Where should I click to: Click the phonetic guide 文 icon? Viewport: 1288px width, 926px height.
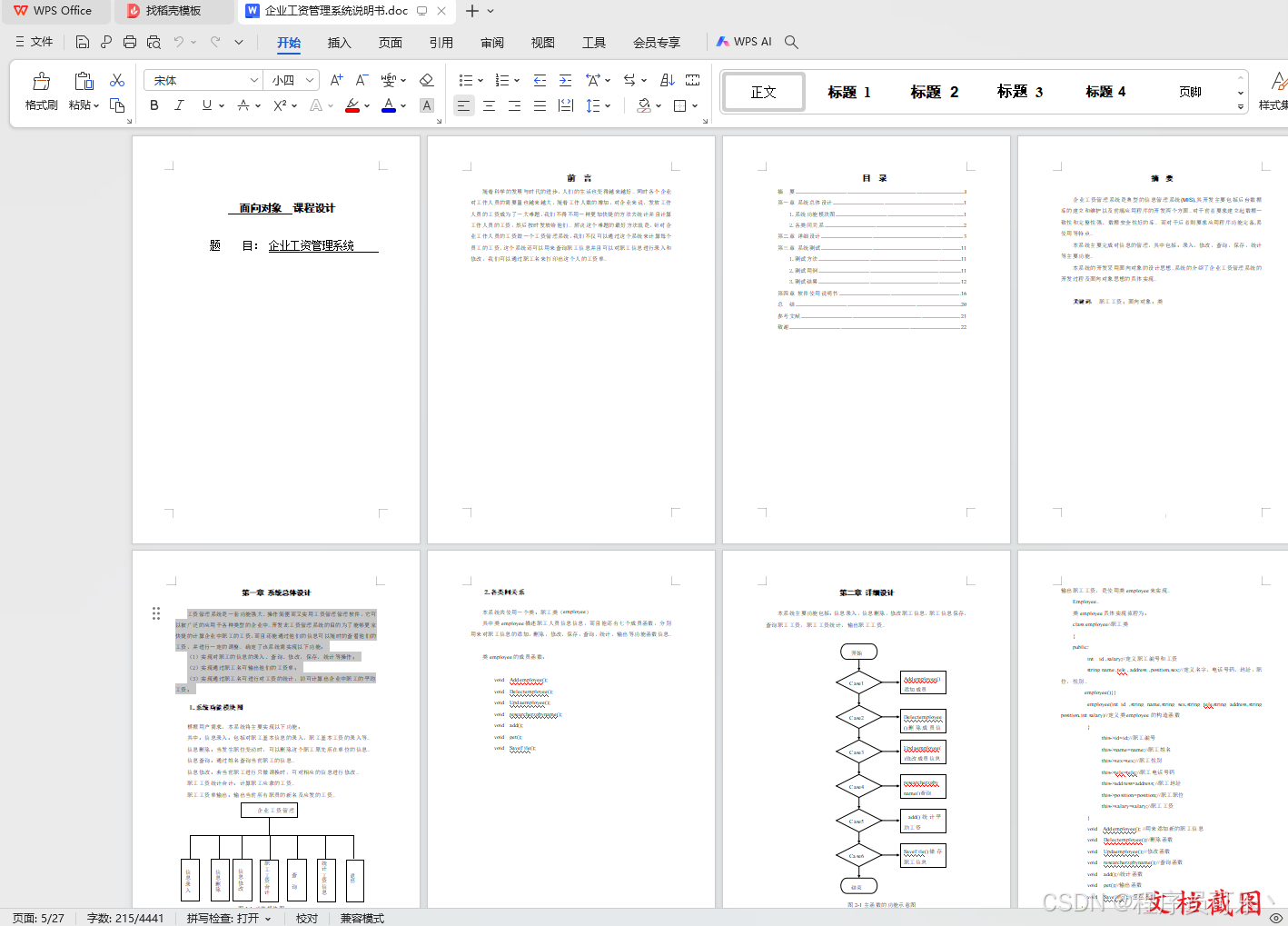389,80
